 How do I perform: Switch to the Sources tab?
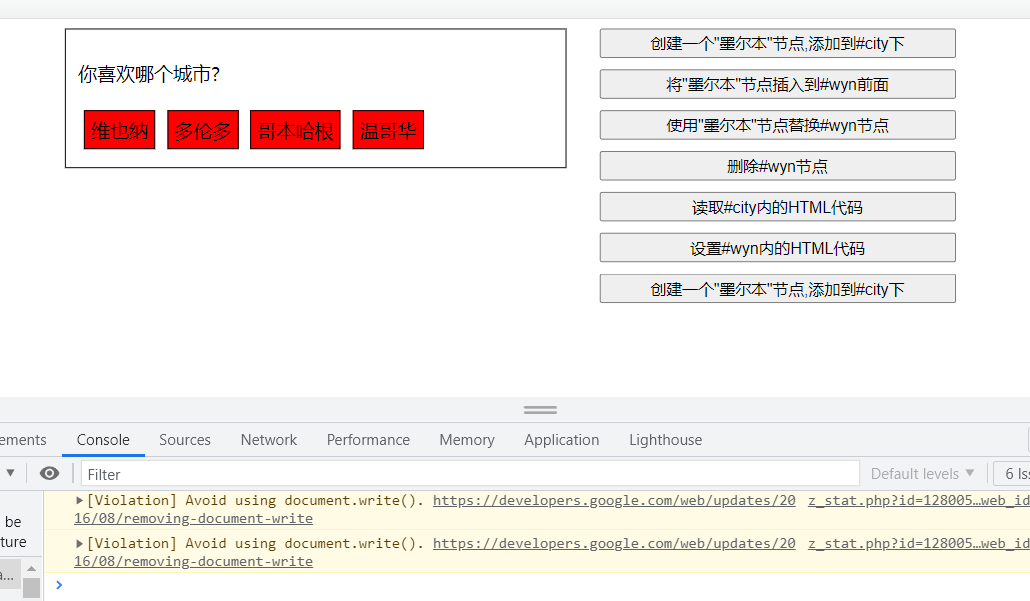(185, 439)
